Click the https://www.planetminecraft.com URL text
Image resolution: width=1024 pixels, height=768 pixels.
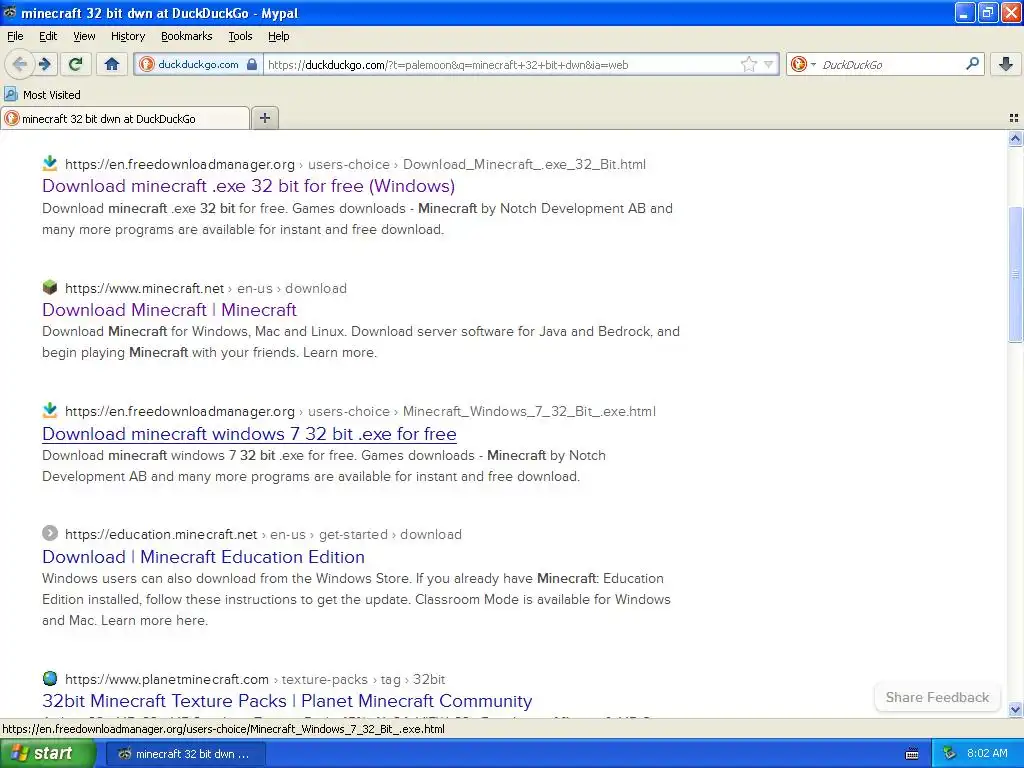tap(167, 679)
